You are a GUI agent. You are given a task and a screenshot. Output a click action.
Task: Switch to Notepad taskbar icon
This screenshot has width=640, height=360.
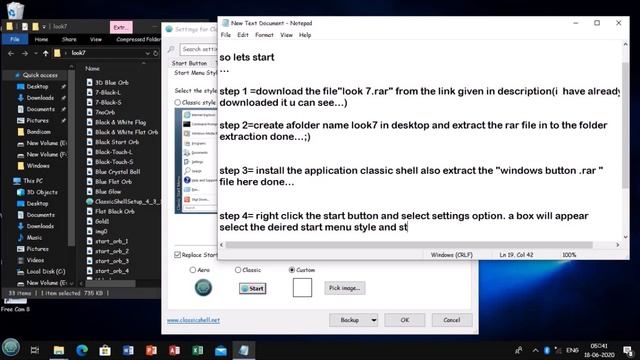pos(244,350)
